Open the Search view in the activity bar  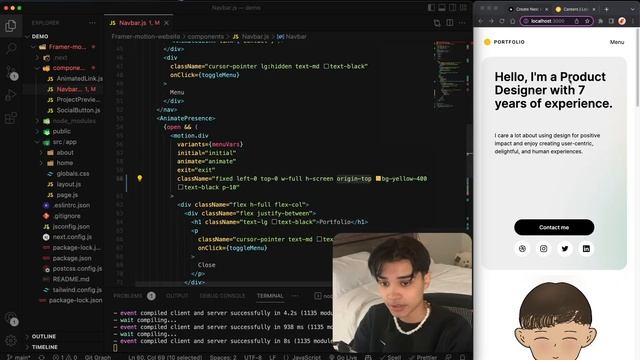tap(11, 48)
